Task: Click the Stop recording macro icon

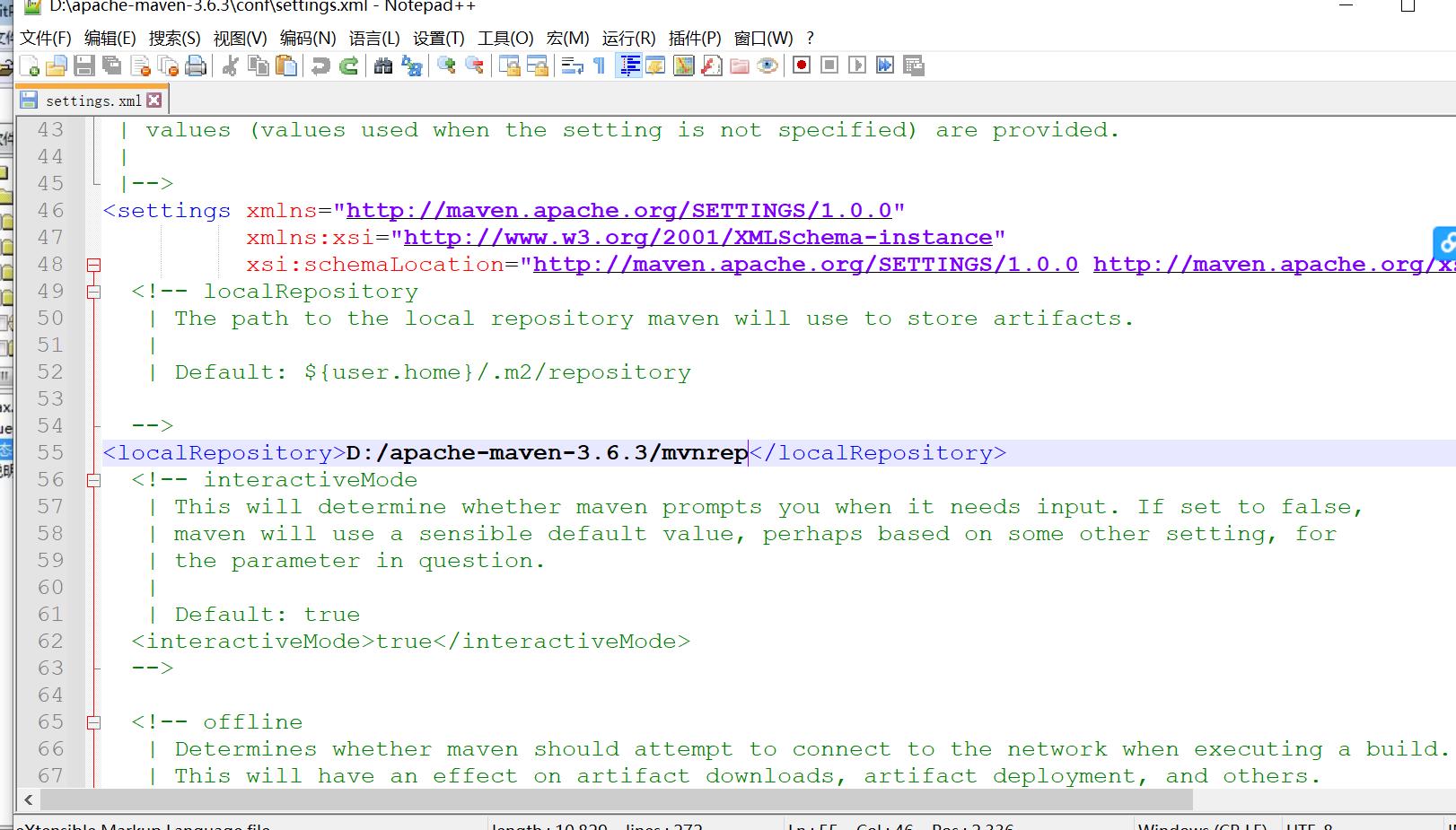Action: 829,66
